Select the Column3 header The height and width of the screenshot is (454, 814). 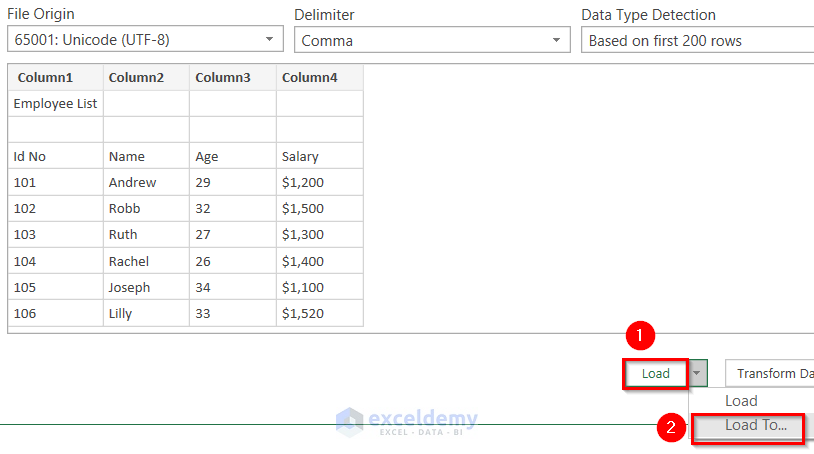(x=232, y=78)
